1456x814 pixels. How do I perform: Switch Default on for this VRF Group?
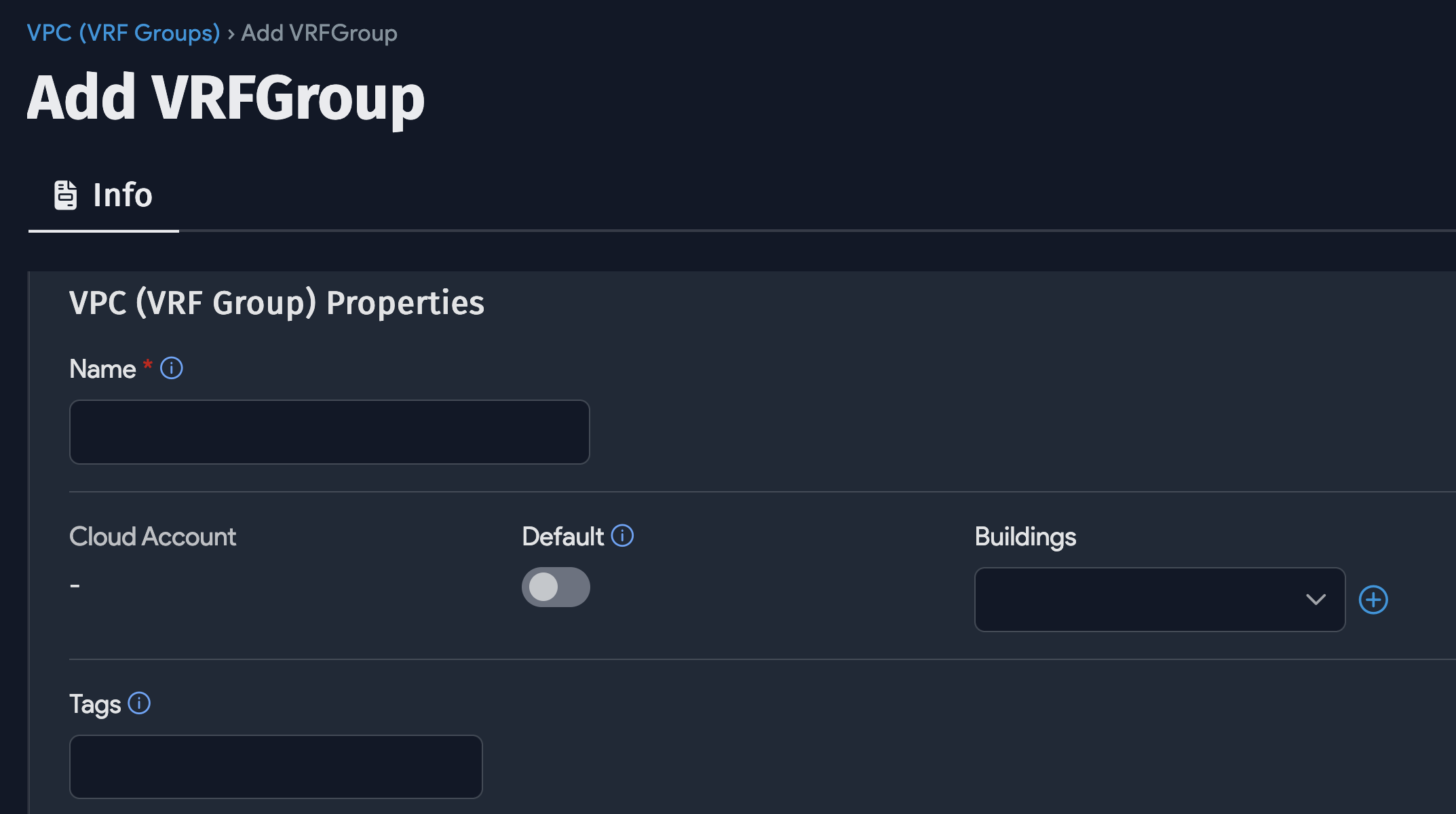(555, 587)
